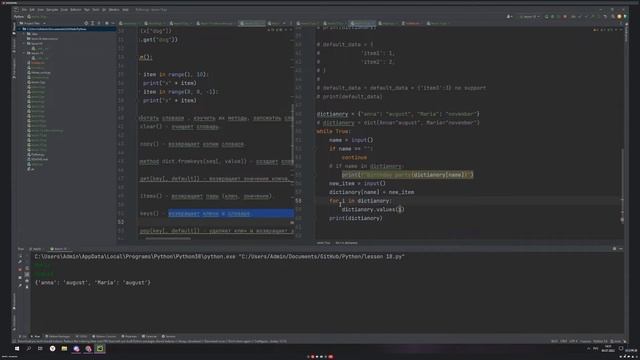This screenshot has width=640, height=360.
Task: Click the Windows Start button
Action: coord(17,349)
